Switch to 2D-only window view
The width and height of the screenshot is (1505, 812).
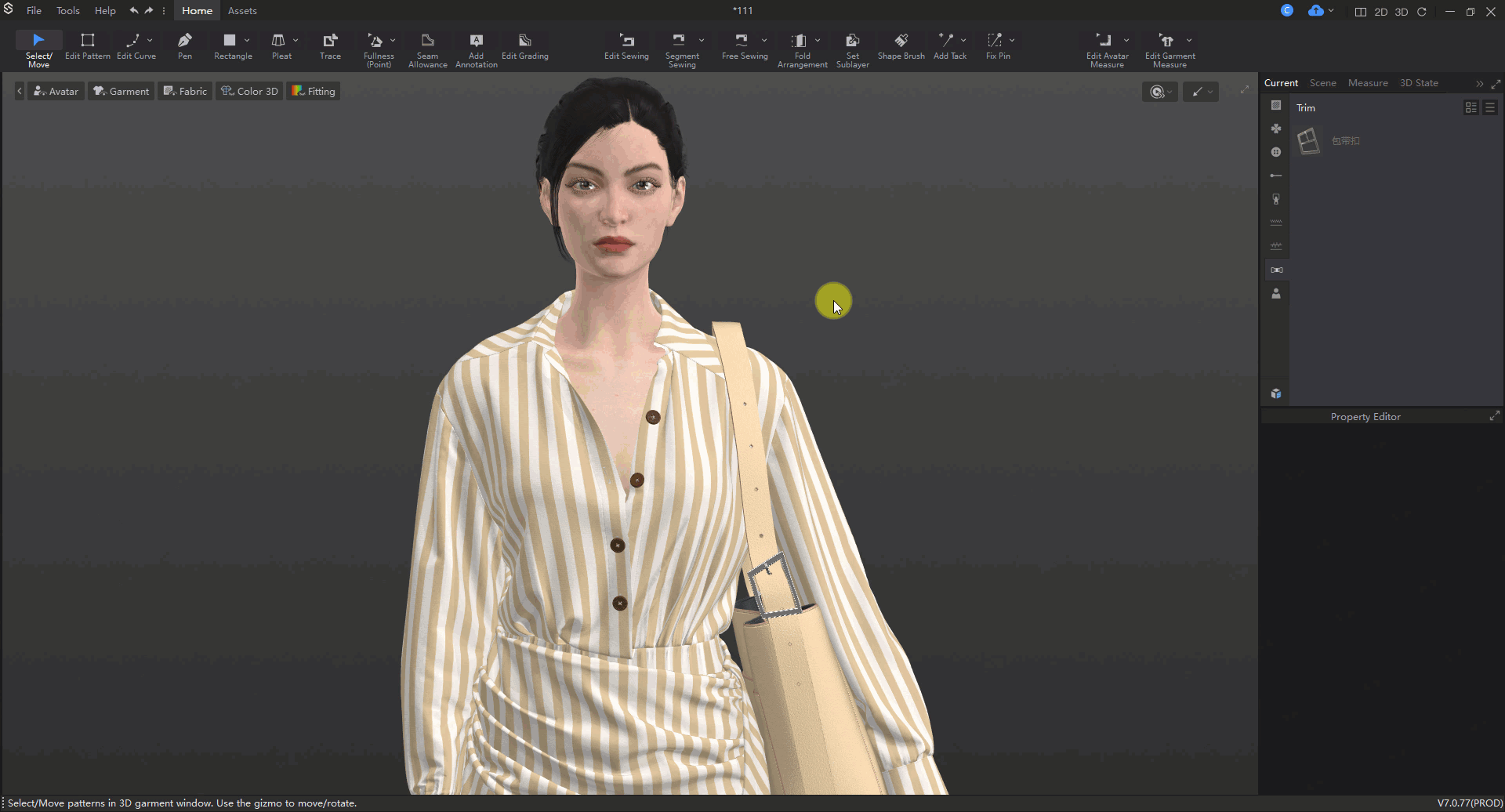coord(1380,12)
